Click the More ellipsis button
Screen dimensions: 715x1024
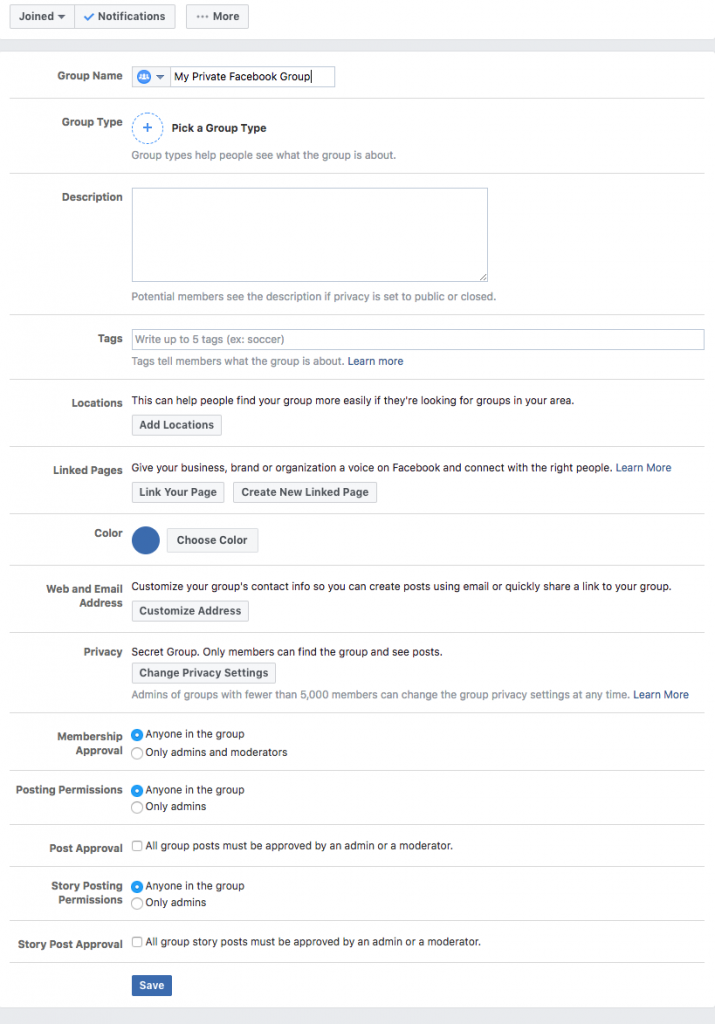217,16
